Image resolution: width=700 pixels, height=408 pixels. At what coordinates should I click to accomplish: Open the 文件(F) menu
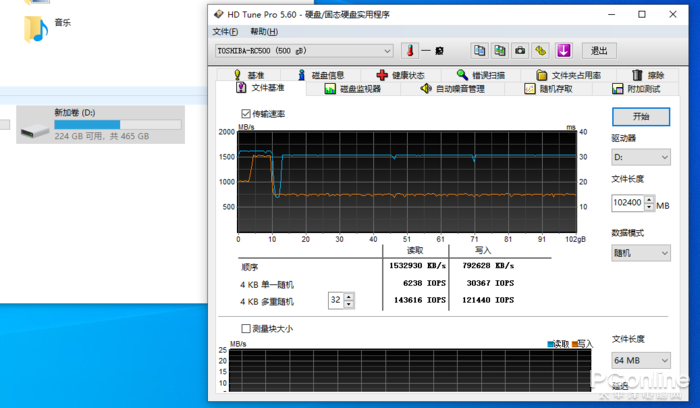pos(225,32)
